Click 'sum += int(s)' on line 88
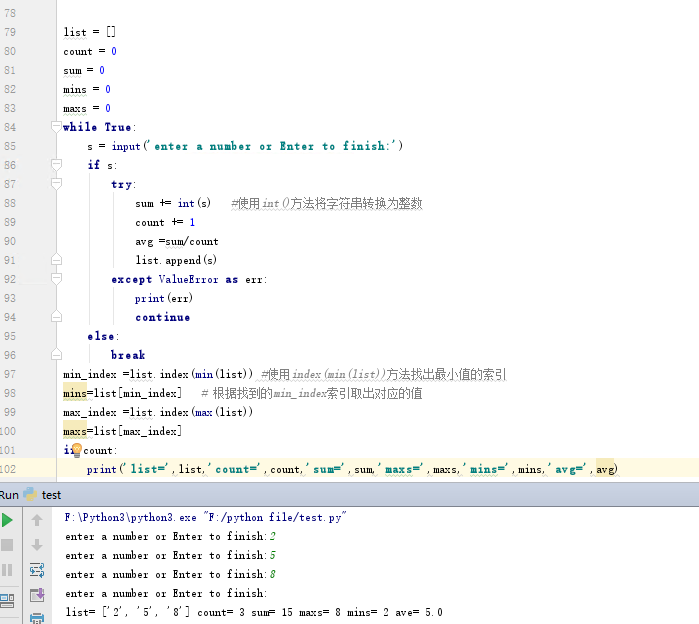 point(173,203)
